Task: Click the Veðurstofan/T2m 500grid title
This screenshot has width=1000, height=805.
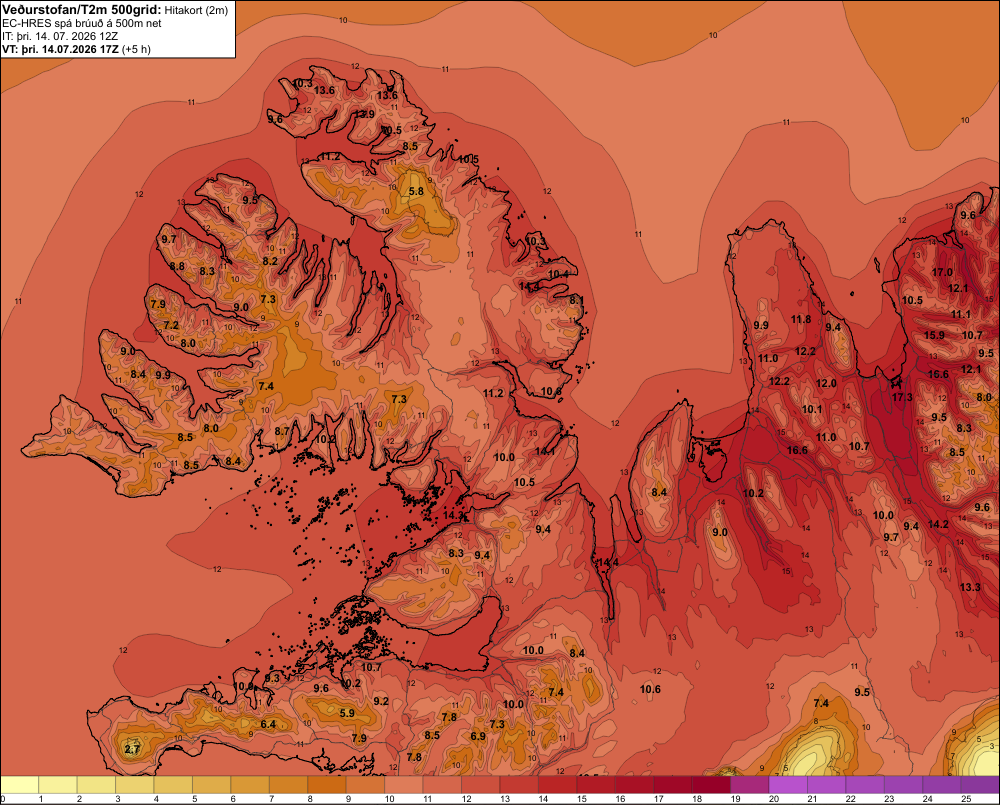Action: tap(81, 10)
